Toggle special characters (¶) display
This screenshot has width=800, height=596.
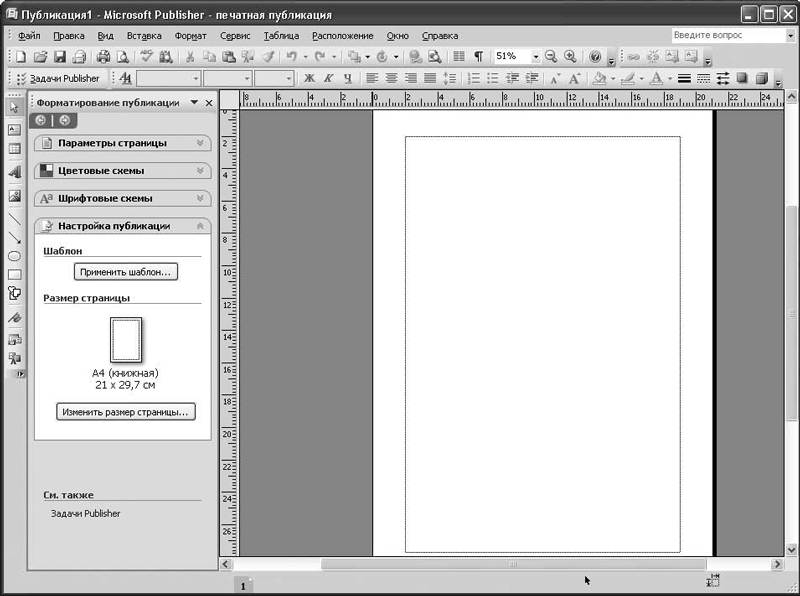coord(478,57)
